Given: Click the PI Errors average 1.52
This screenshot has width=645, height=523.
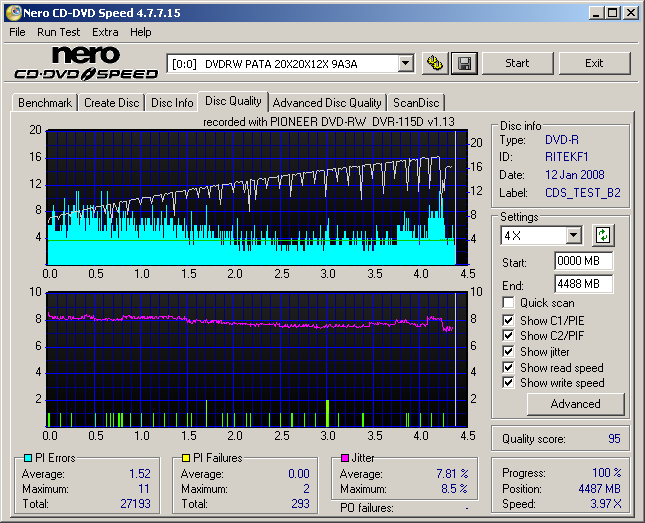Looking at the screenshot, I should [x=140, y=474].
